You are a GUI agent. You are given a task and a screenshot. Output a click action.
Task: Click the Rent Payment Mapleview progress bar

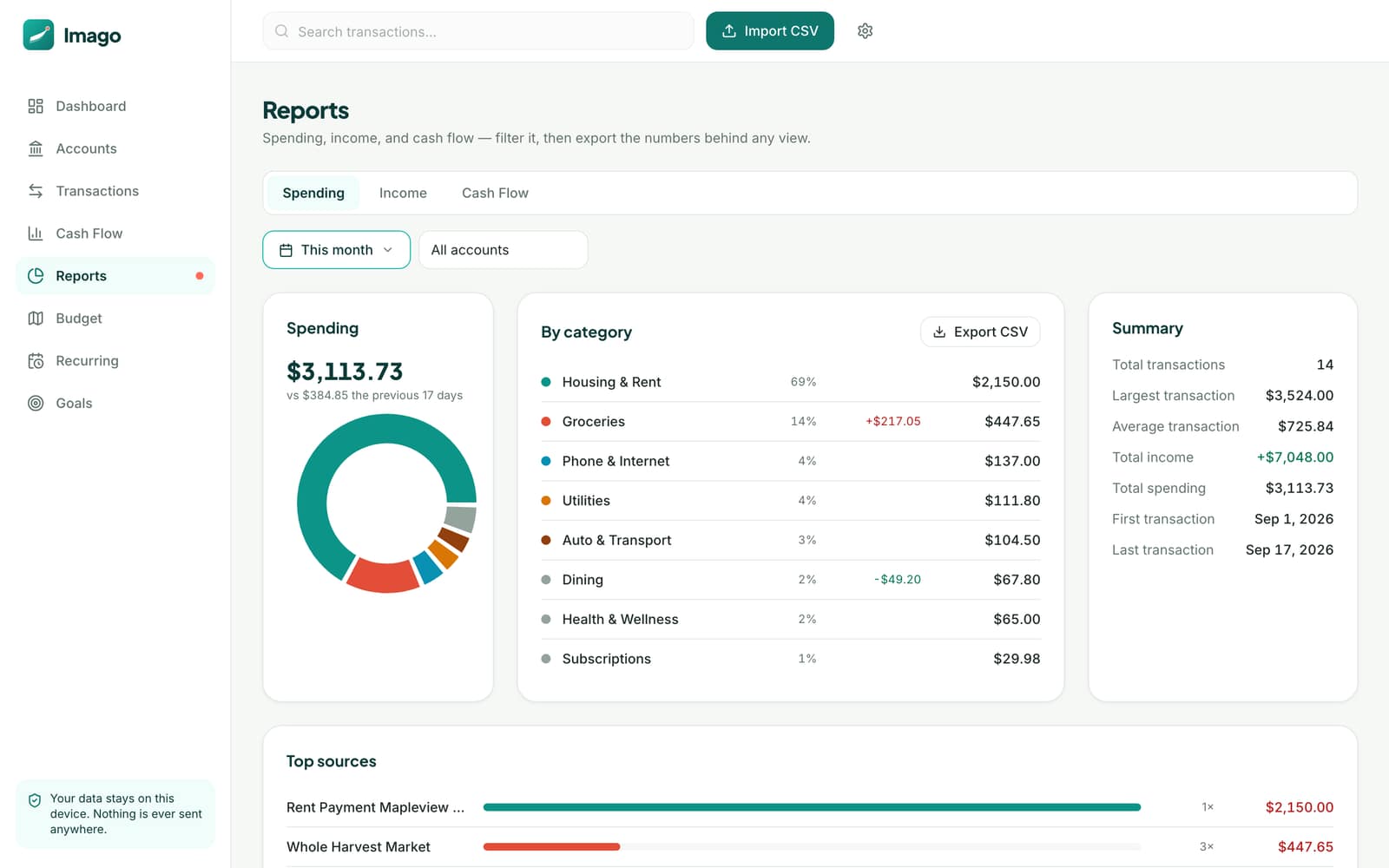coord(812,807)
